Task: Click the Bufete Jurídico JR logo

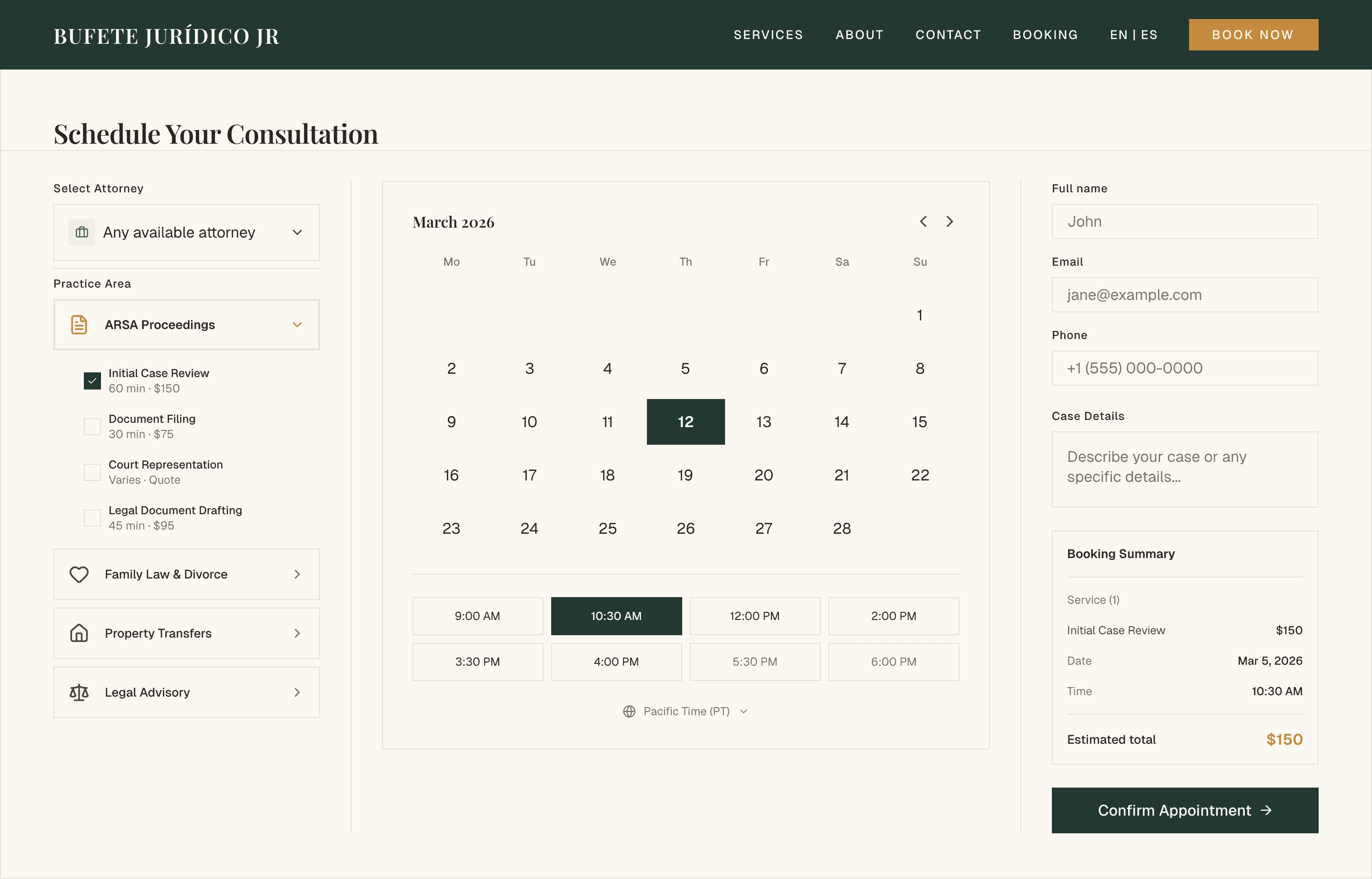Action: (166, 36)
